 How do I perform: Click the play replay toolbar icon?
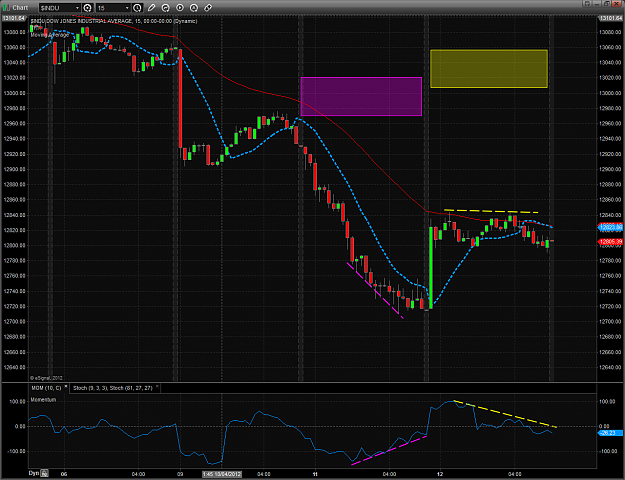click(180, 8)
